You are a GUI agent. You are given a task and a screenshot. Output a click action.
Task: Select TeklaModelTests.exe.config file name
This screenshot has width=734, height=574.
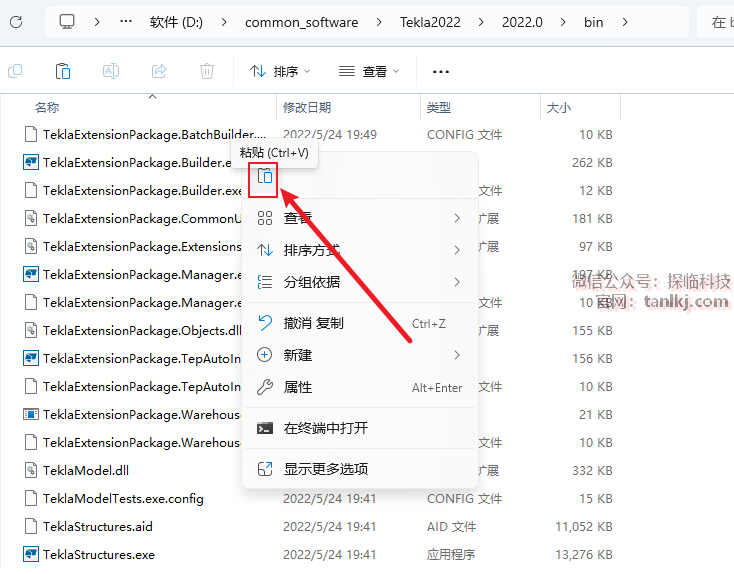click(123, 499)
